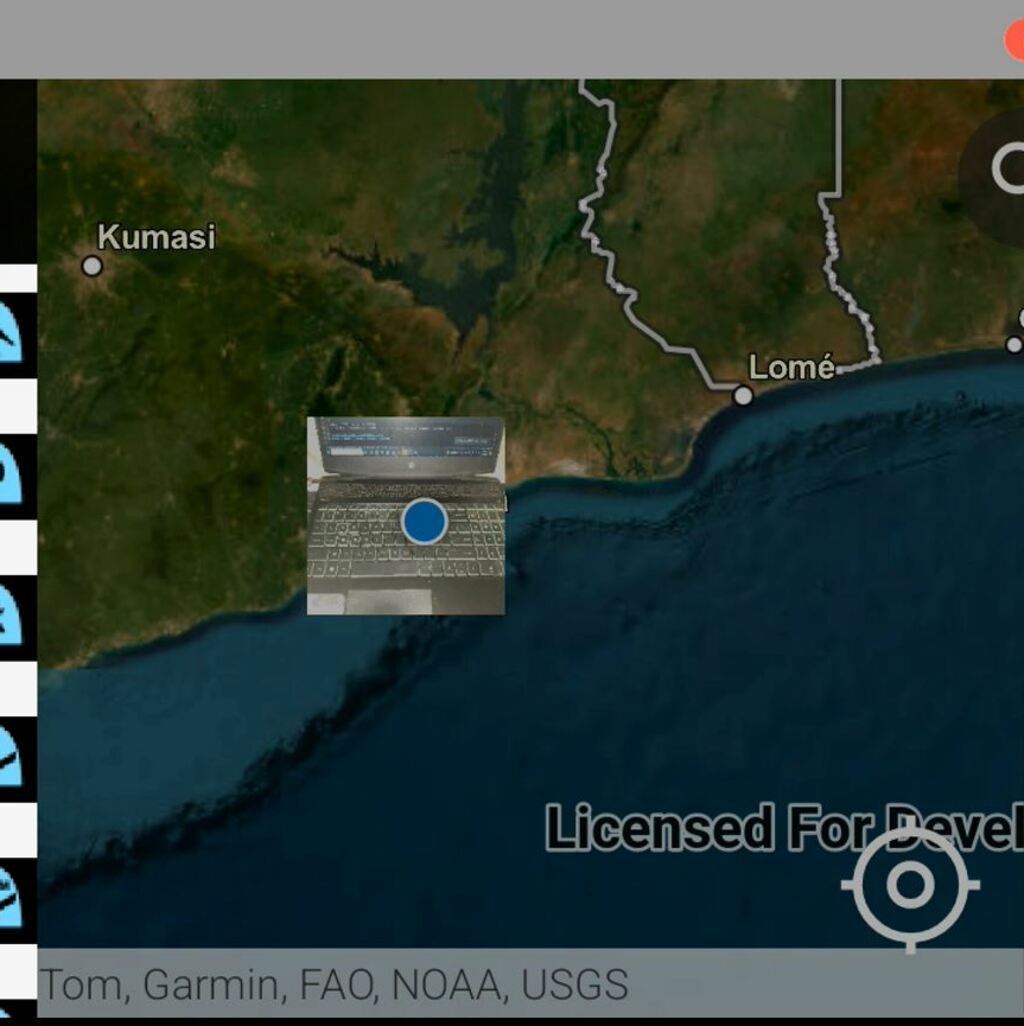Click Togo territory between the white border lines
The width and height of the screenshot is (1024, 1026).
pyautogui.click(x=720, y=220)
